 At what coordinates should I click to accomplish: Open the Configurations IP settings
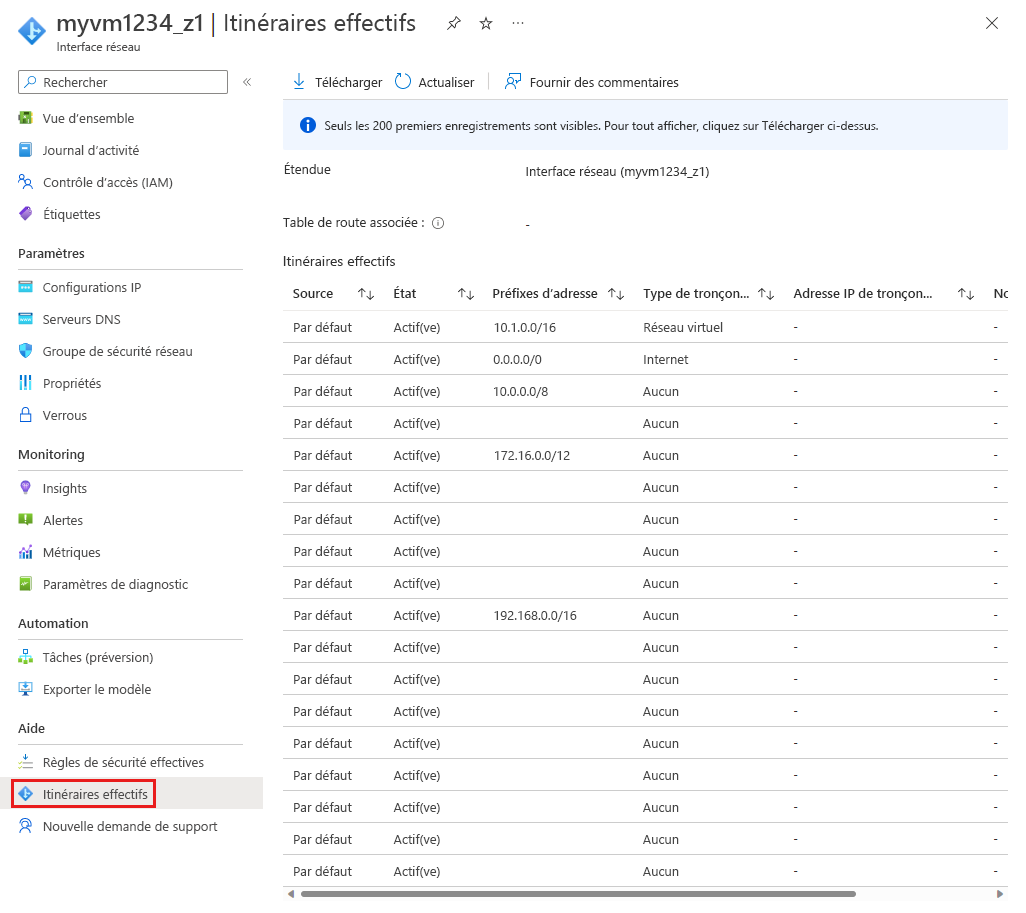click(90, 287)
